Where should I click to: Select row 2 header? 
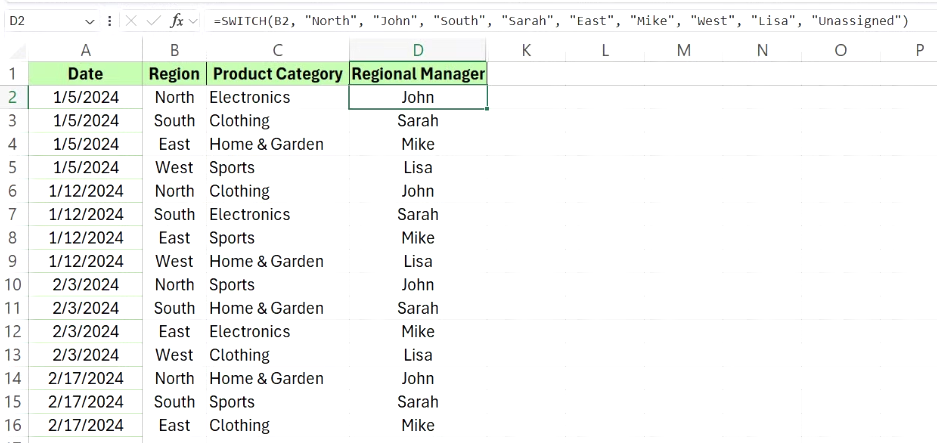coord(13,97)
